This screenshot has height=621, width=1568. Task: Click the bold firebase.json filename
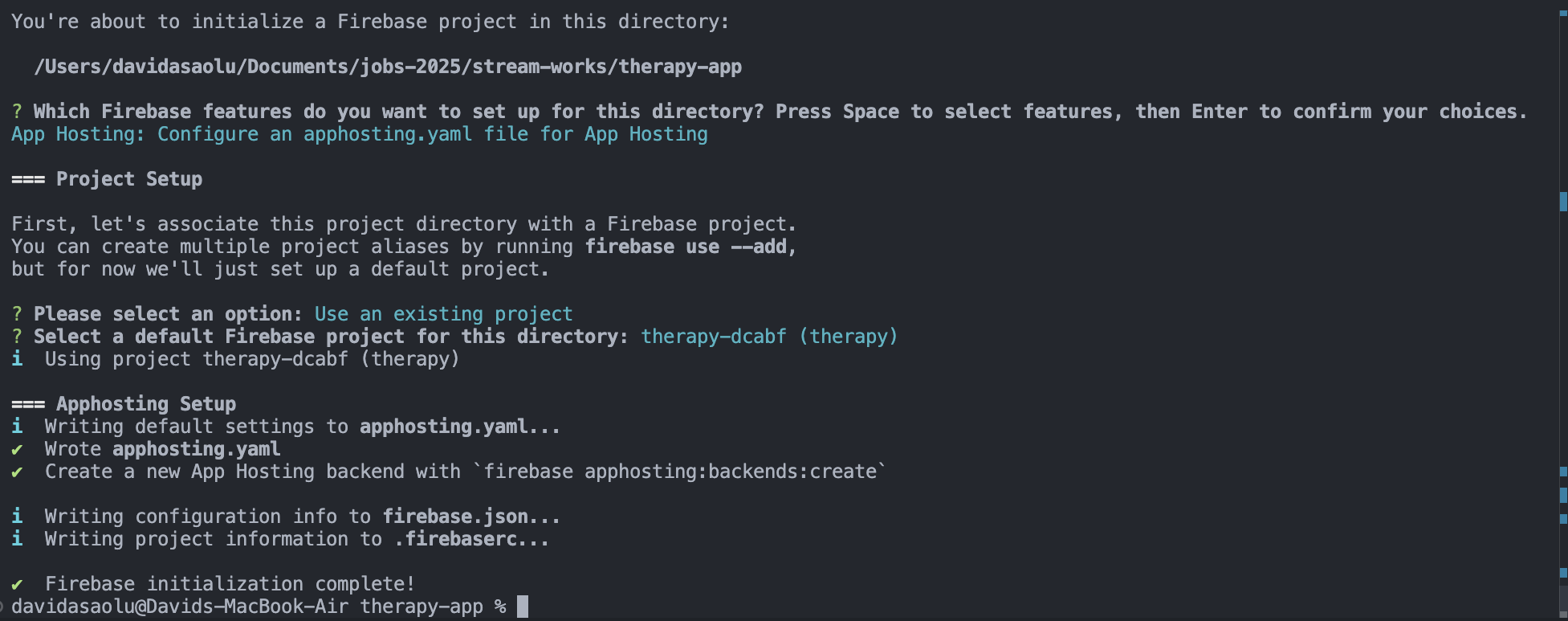click(x=454, y=517)
